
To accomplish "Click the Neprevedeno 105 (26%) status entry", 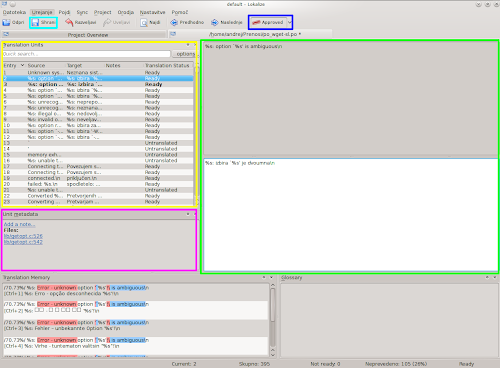I will coord(396,364).
